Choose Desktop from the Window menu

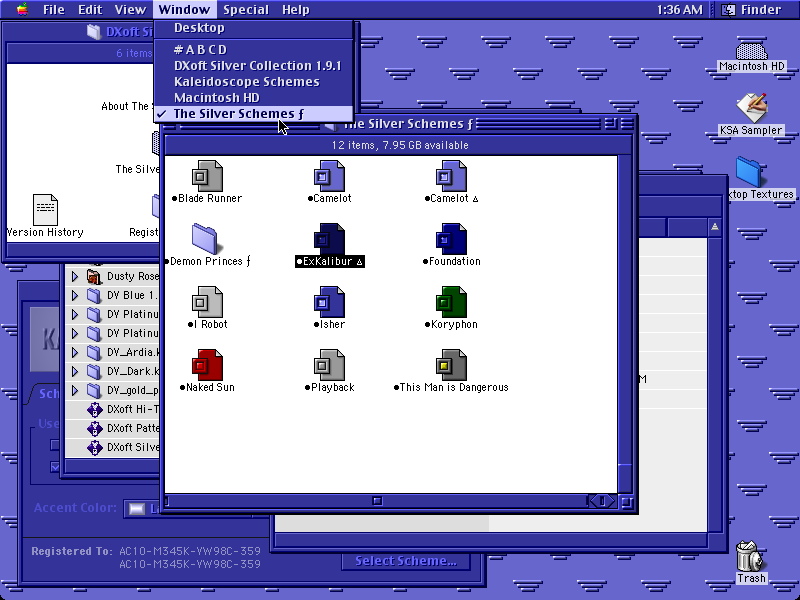(253, 28)
